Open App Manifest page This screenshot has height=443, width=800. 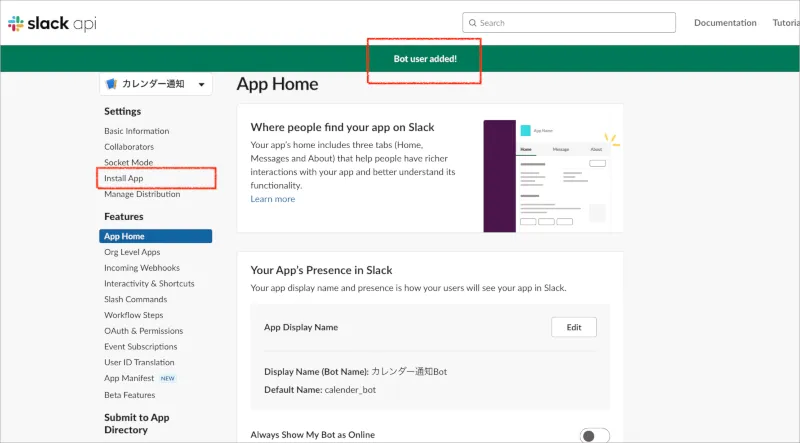pyautogui.click(x=129, y=378)
